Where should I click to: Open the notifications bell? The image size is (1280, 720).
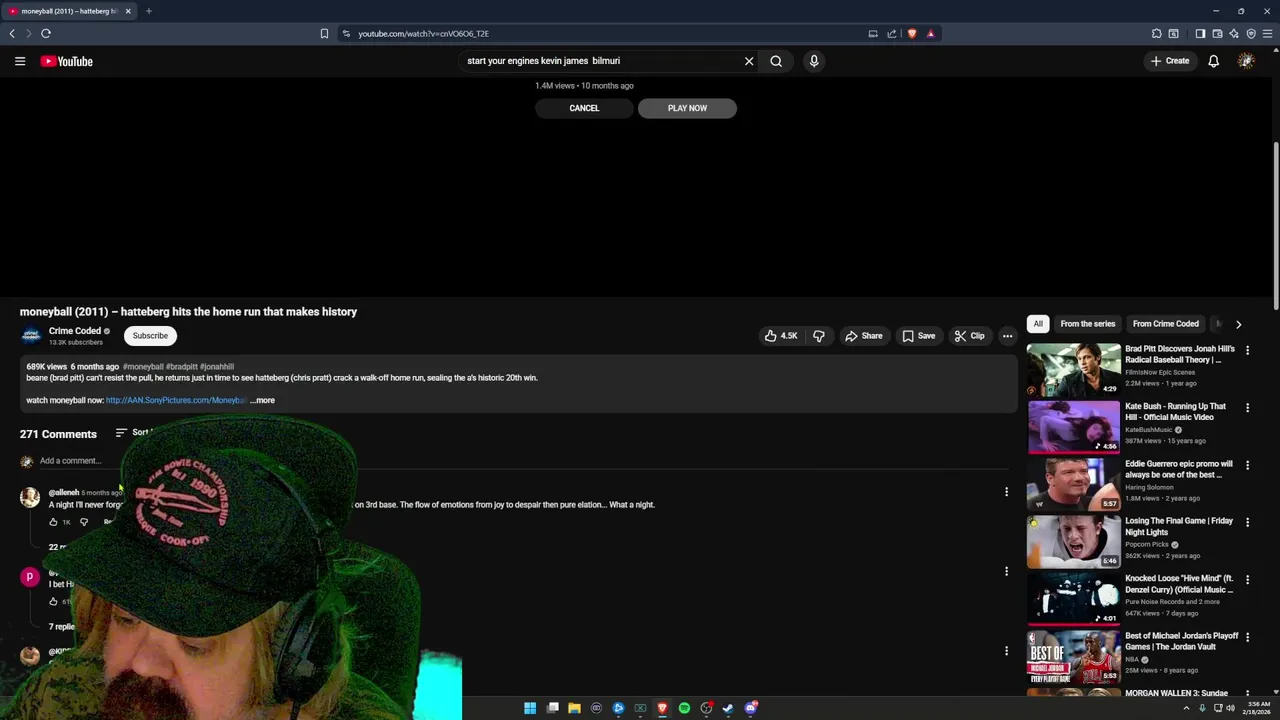[x=1213, y=61]
